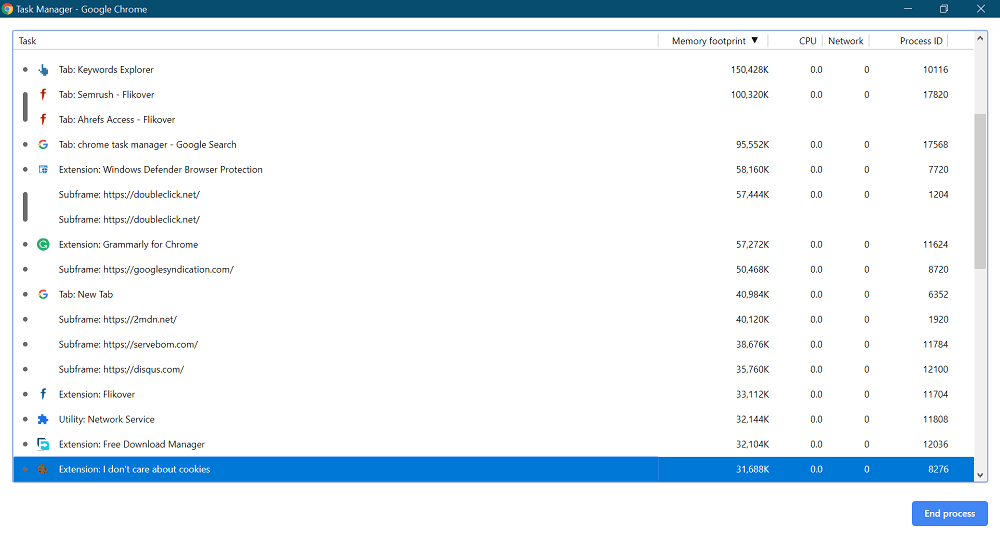
Task: Select the Tab: Semrush - Flikover row
Action: (x=494, y=94)
